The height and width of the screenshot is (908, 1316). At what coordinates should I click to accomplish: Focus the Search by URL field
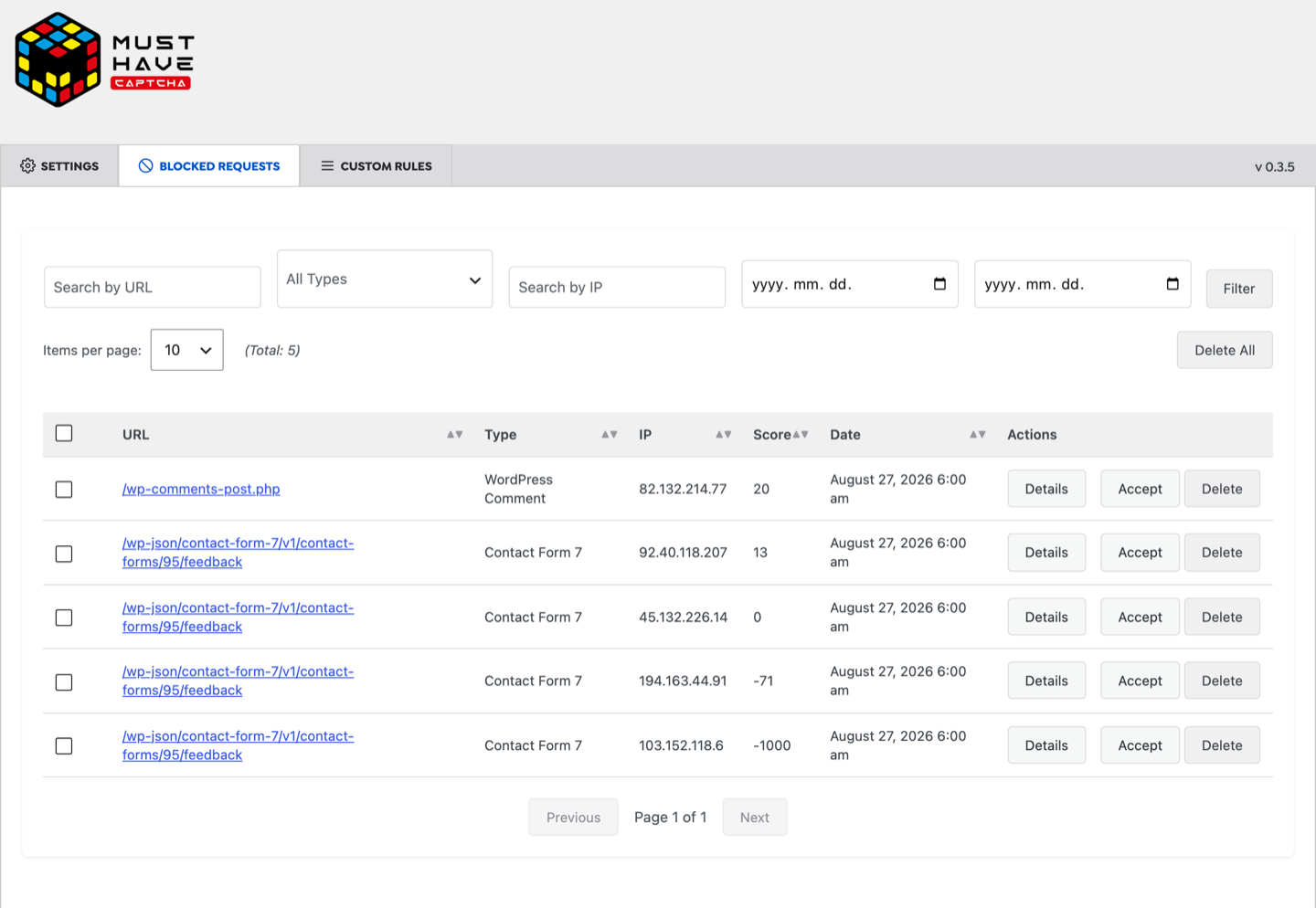[x=153, y=287]
